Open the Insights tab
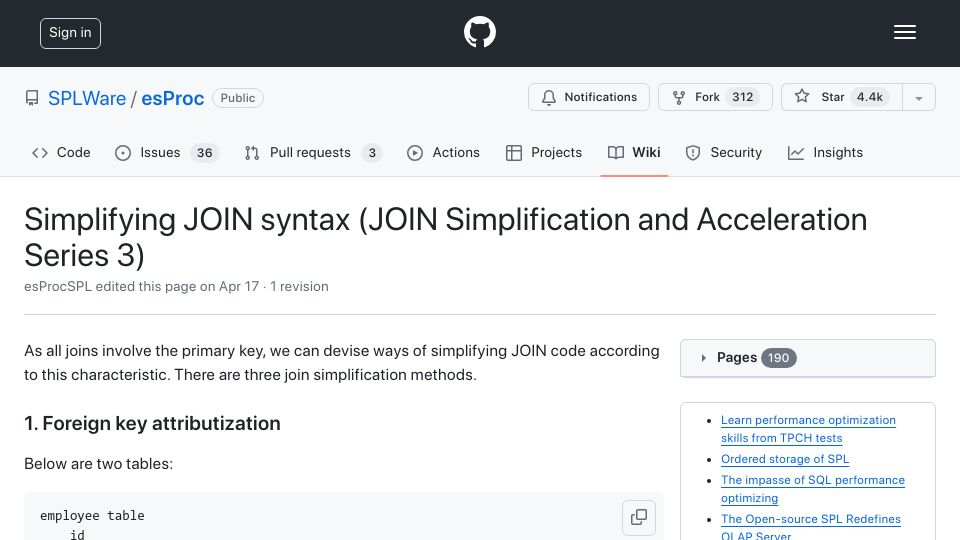 point(825,152)
